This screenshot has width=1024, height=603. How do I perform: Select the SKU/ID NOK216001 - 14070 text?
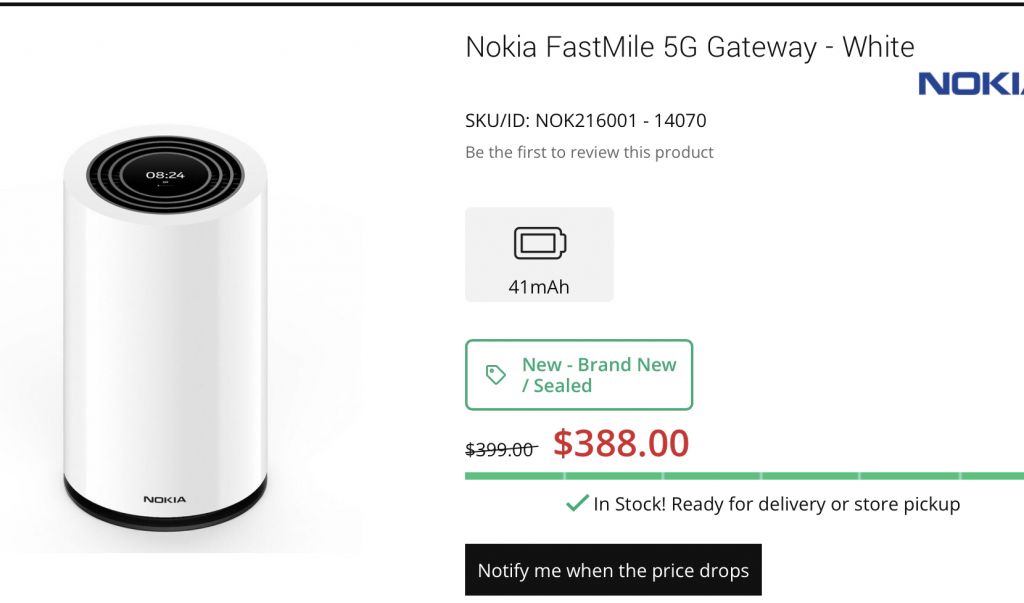tap(584, 120)
